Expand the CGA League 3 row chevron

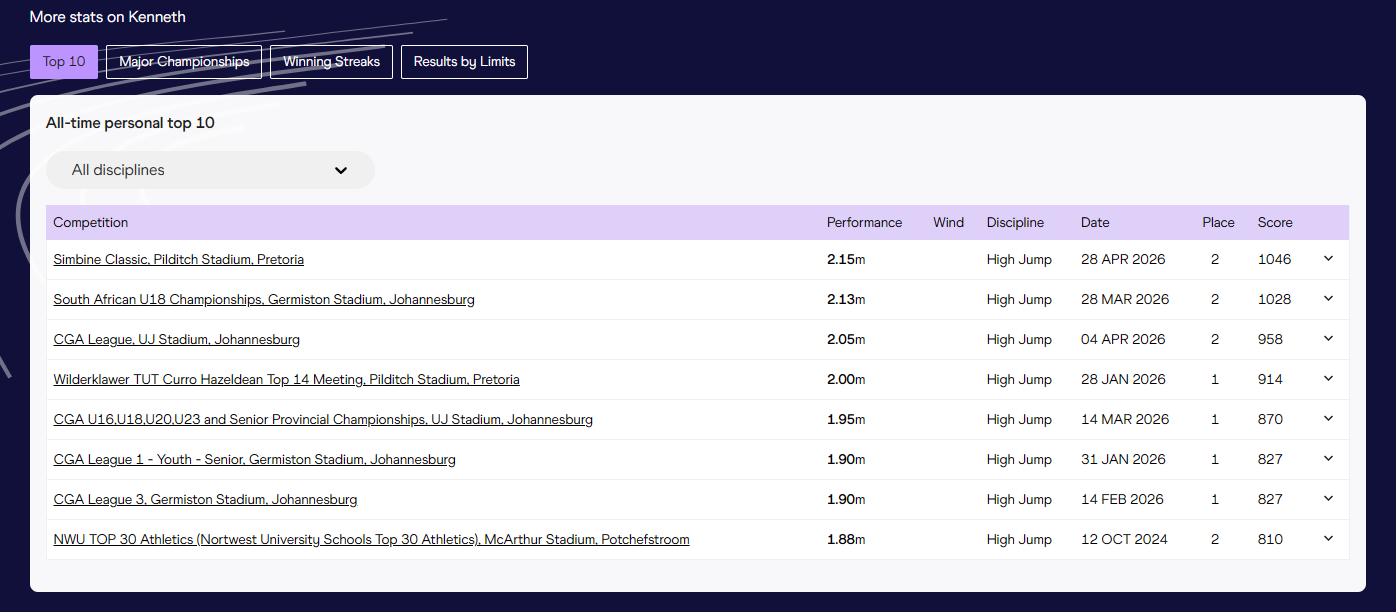tap(1328, 499)
